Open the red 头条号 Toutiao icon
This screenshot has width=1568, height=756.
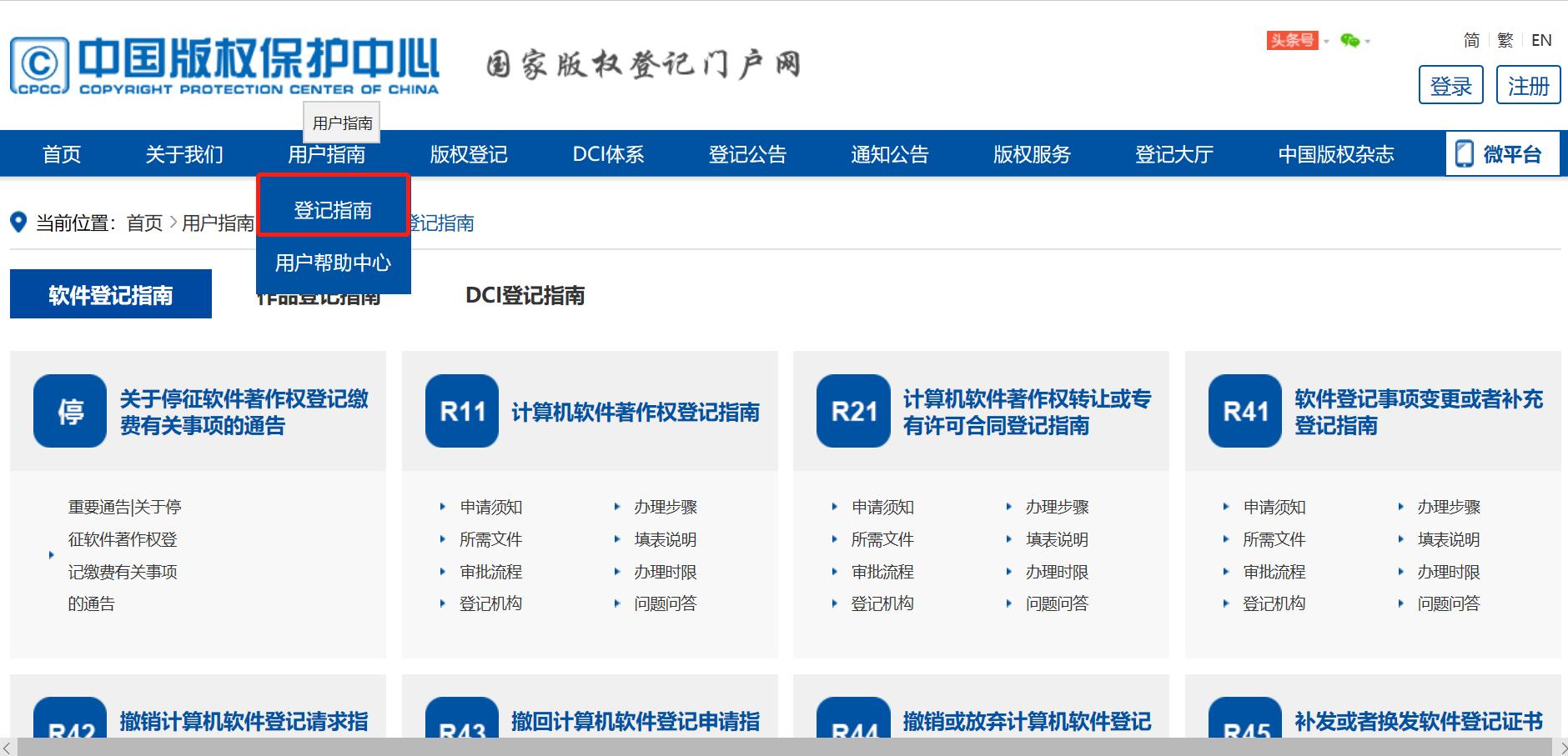1292,40
